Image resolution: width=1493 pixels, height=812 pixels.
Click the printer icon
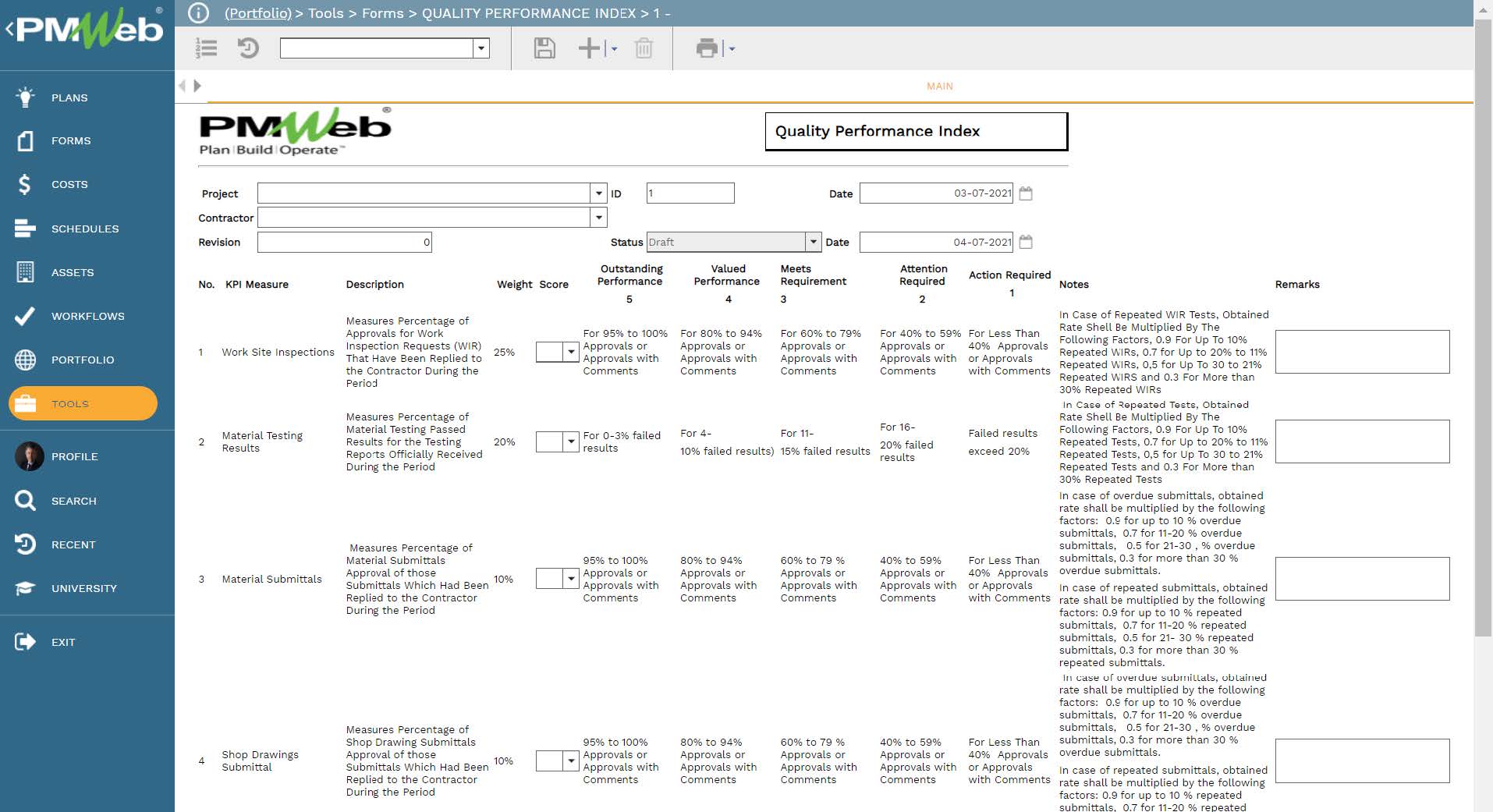pyautogui.click(x=707, y=48)
